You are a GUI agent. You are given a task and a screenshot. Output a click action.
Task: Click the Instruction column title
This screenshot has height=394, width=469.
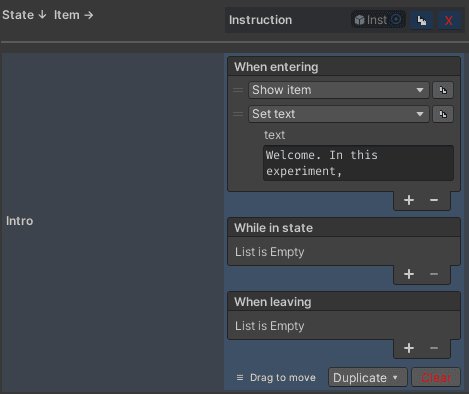click(x=260, y=20)
